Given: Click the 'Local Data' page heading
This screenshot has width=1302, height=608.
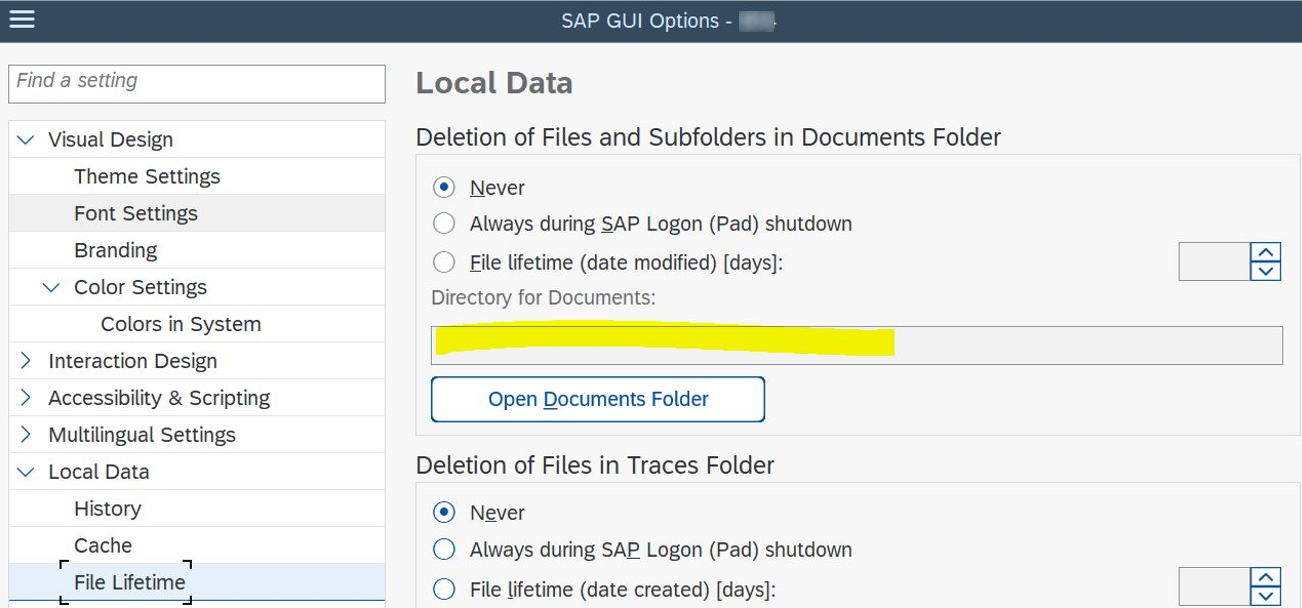Looking at the screenshot, I should [494, 83].
